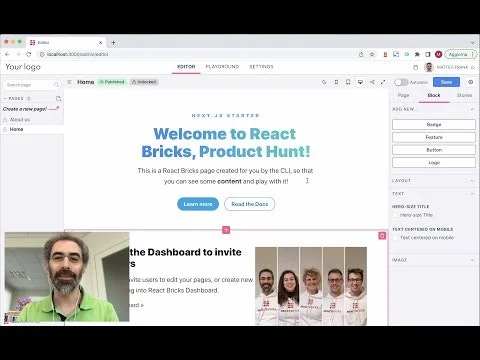Click the clipboard icon near user avatar

tap(415, 67)
